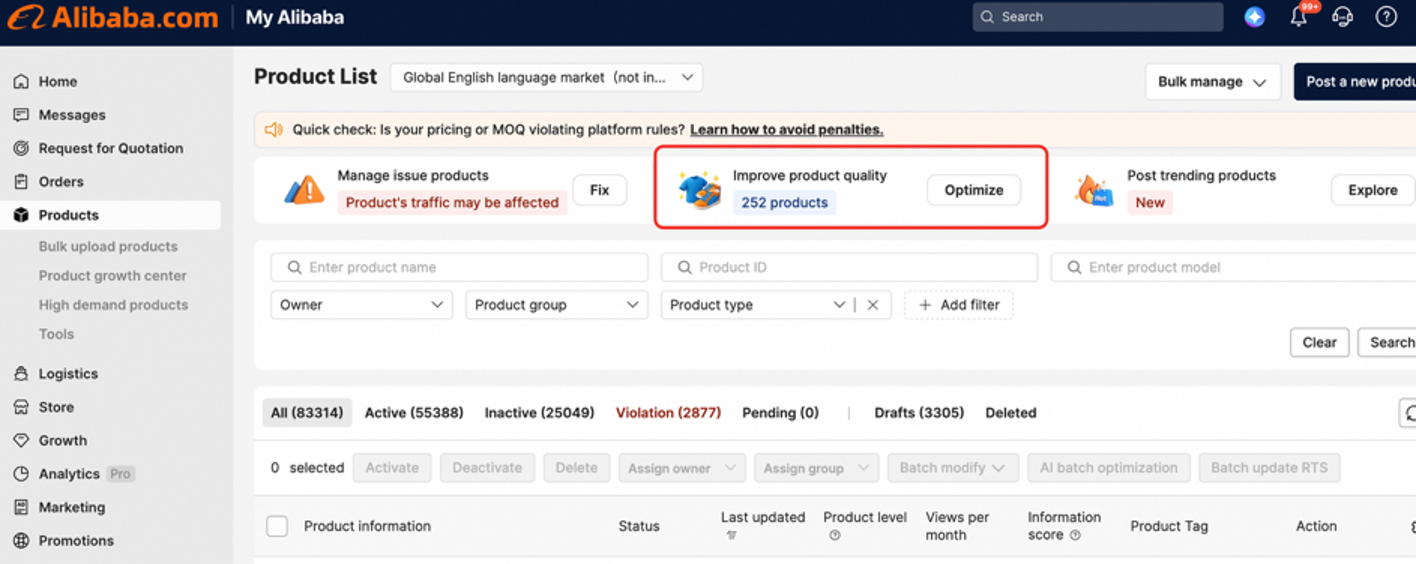
Task: Expand the Assign group dropdown
Action: point(816,468)
